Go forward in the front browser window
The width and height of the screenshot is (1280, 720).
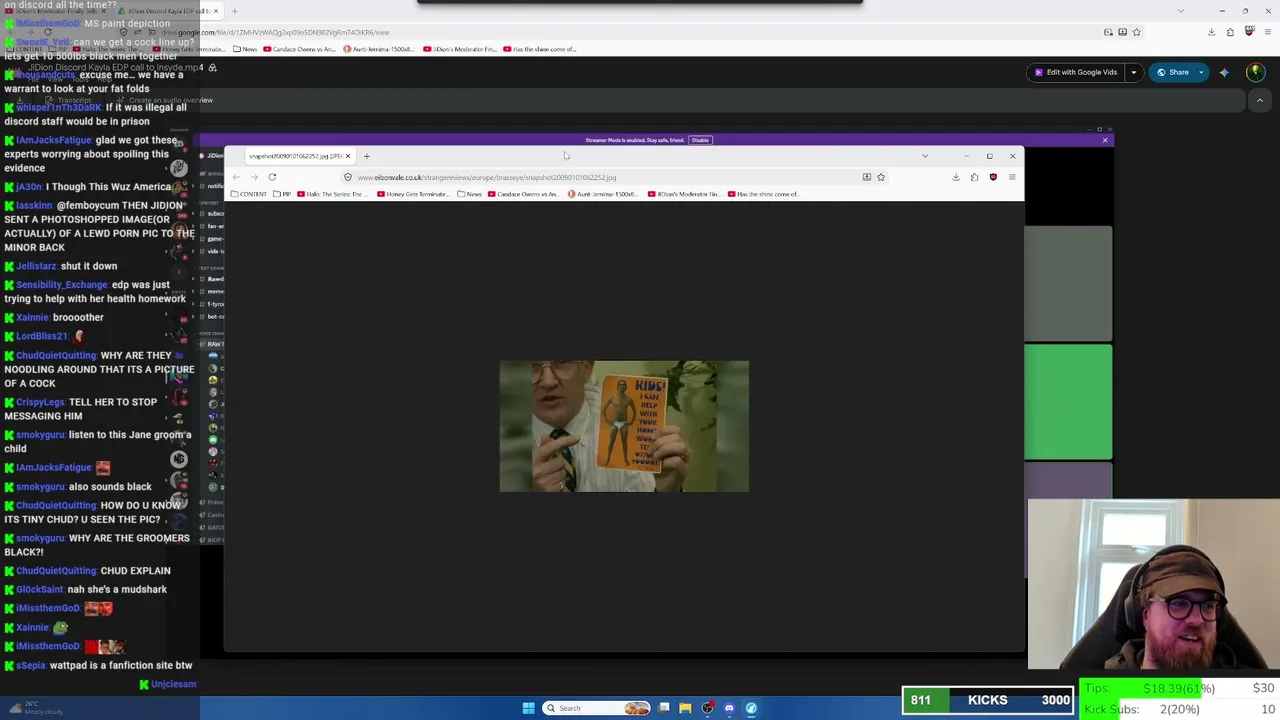[254, 177]
